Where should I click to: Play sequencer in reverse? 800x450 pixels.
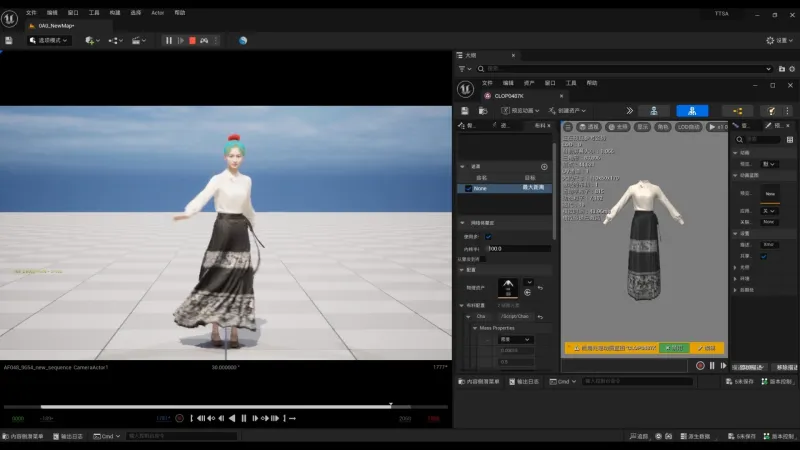click(x=232, y=418)
